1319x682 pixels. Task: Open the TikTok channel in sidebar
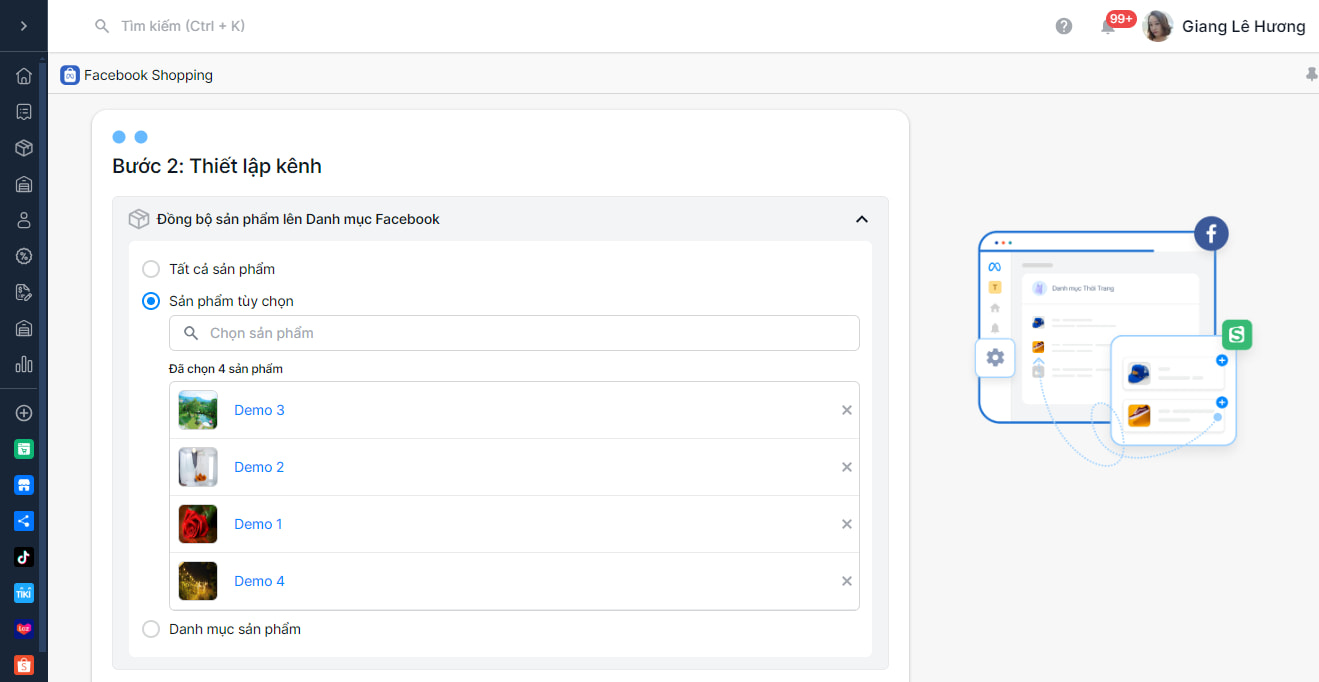pos(24,557)
